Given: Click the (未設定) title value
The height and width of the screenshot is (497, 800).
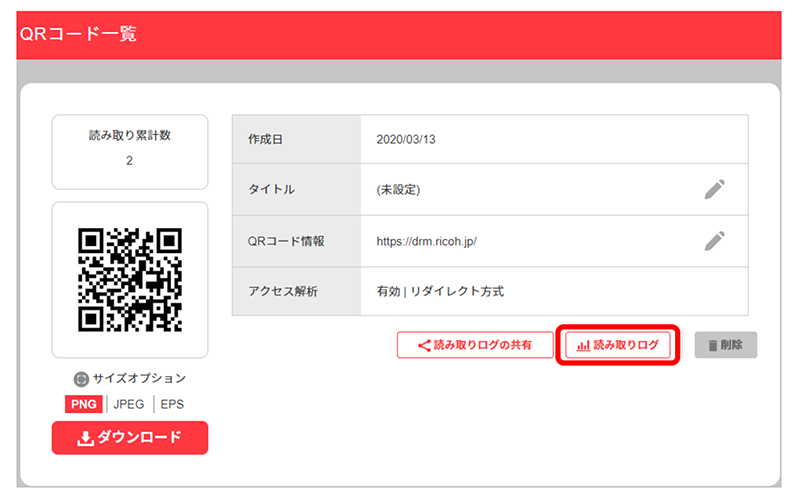Looking at the screenshot, I should coord(398,190).
